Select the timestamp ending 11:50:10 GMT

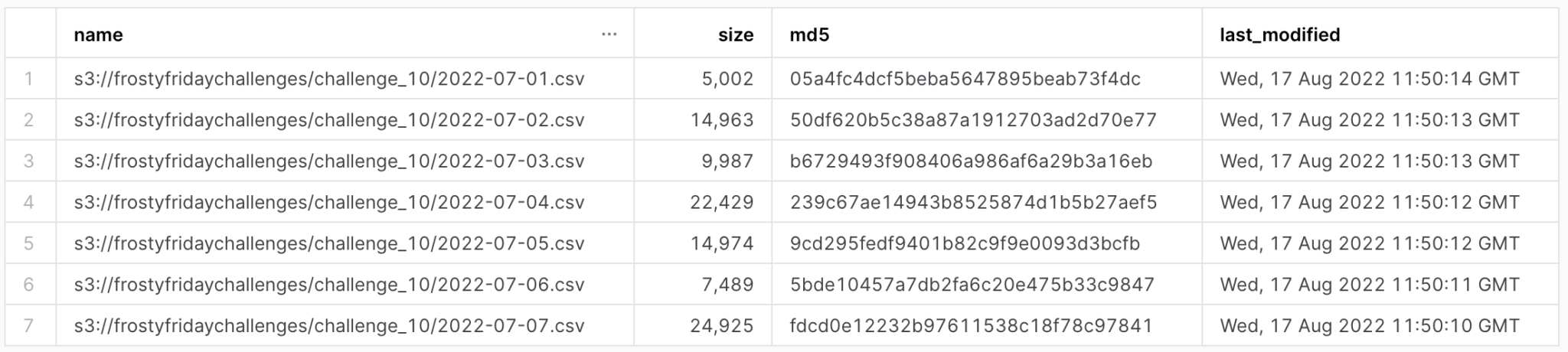[x=1369, y=326]
